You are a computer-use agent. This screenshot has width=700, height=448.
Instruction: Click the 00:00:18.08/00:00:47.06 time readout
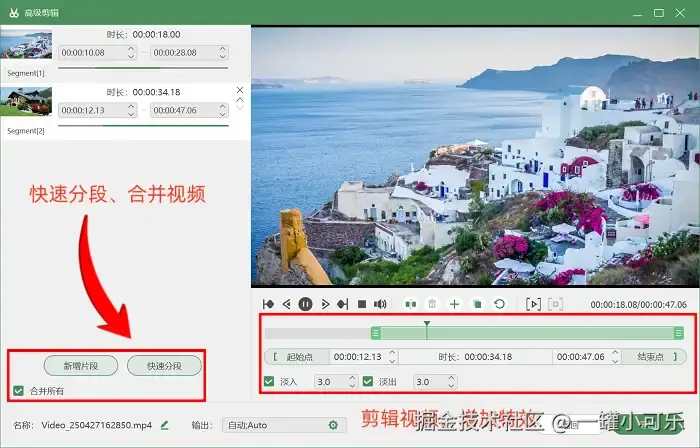[638, 305]
